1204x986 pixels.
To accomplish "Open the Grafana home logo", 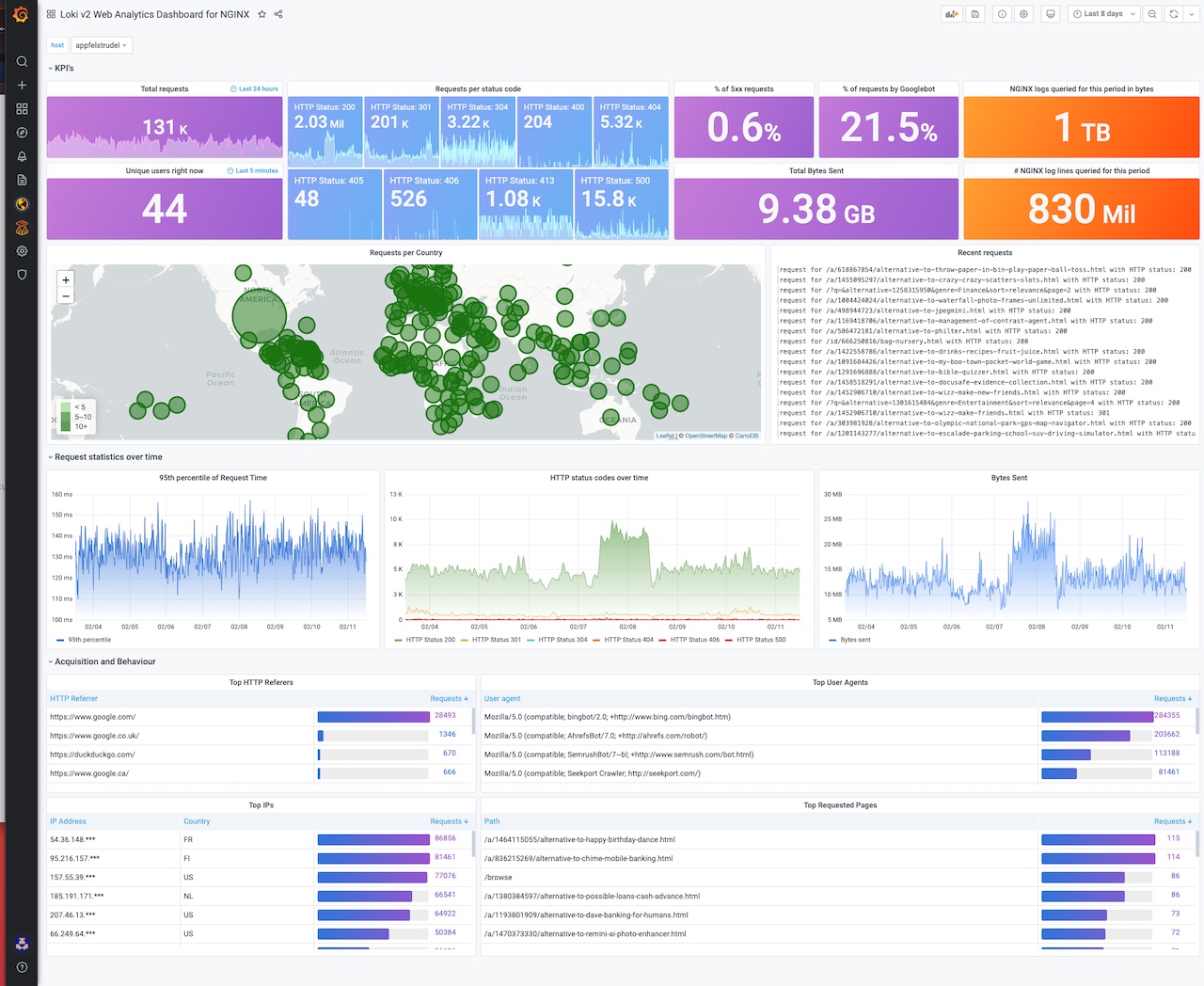I will pyautogui.click(x=21, y=15).
